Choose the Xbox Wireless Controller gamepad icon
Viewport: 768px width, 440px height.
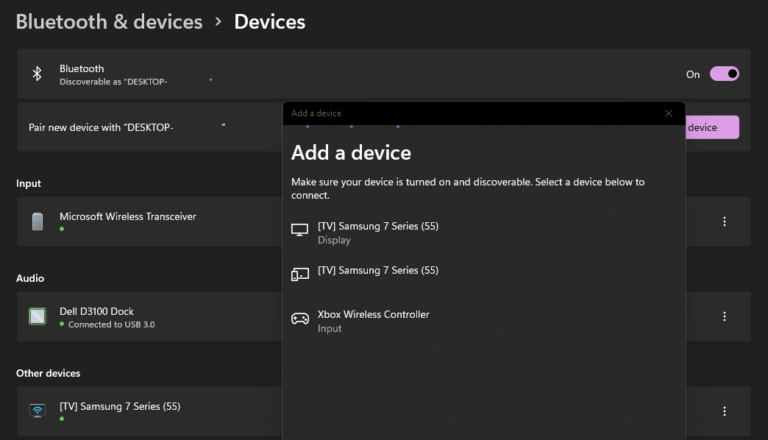tap(300, 319)
